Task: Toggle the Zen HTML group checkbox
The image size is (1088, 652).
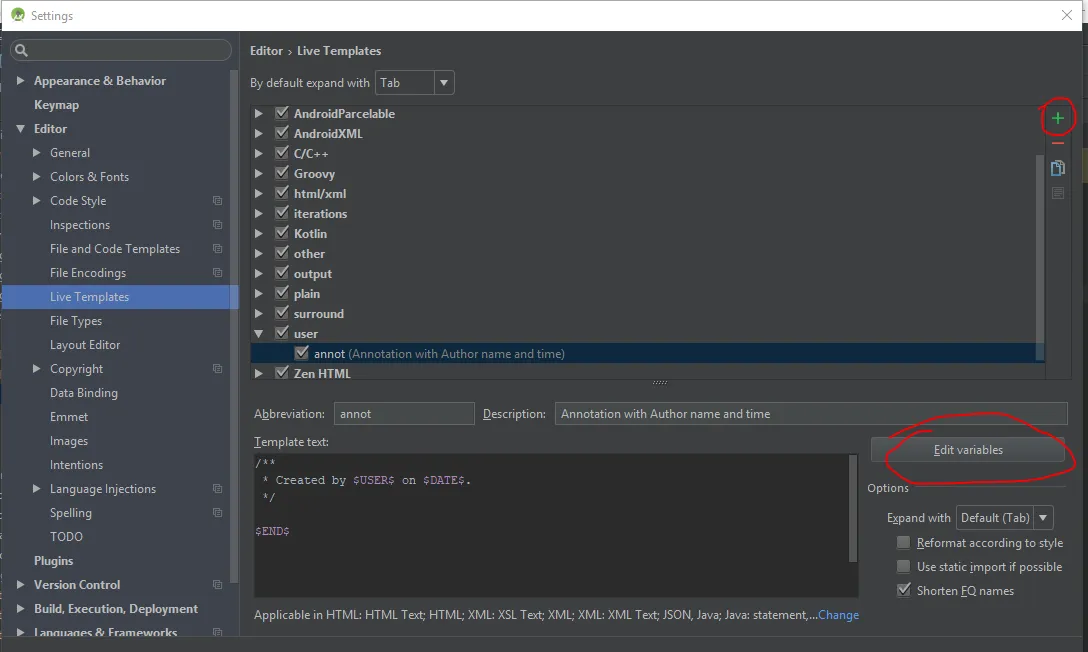Action: click(282, 372)
